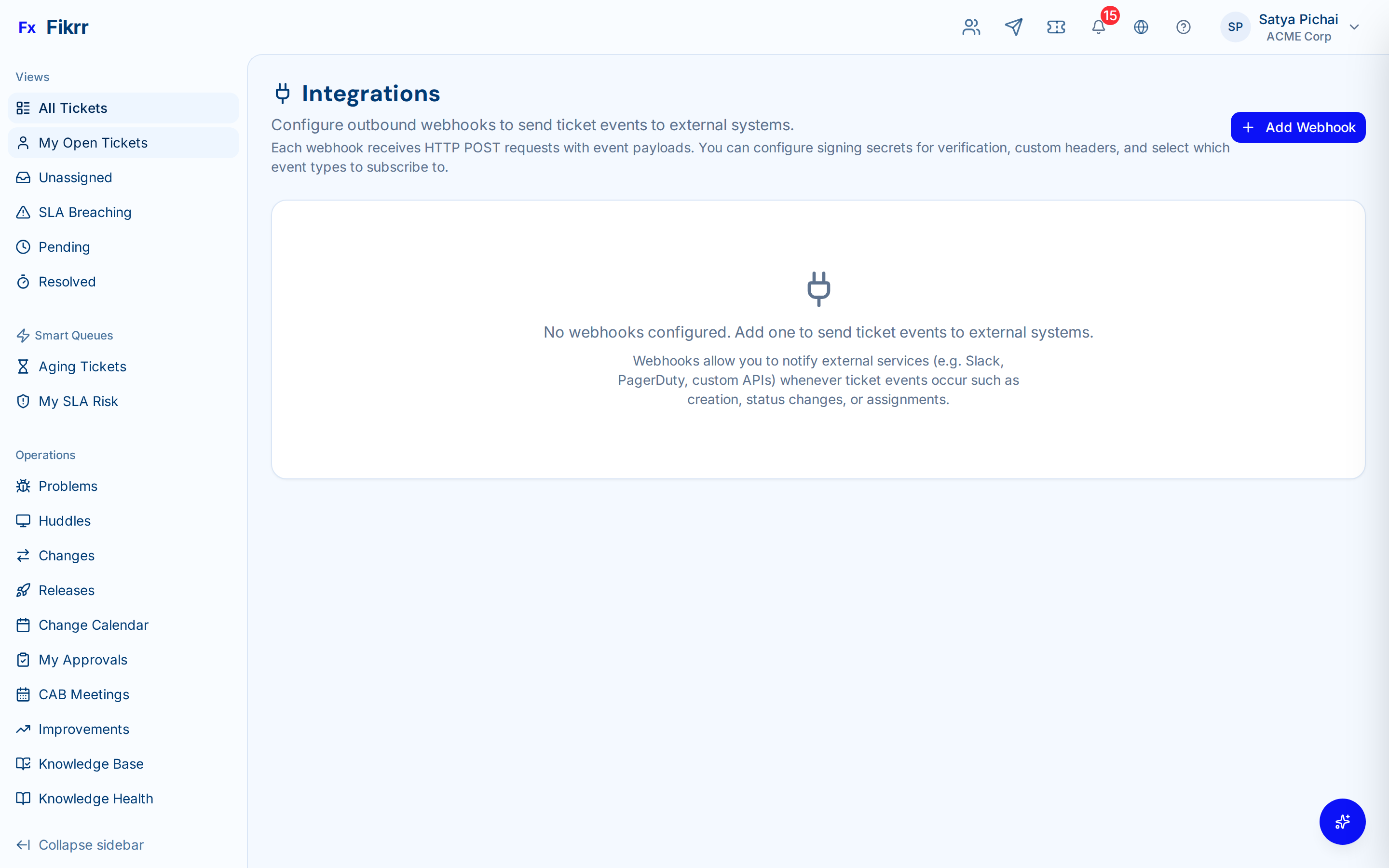
Task: Switch to the Resolved view
Action: pyautogui.click(x=67, y=281)
